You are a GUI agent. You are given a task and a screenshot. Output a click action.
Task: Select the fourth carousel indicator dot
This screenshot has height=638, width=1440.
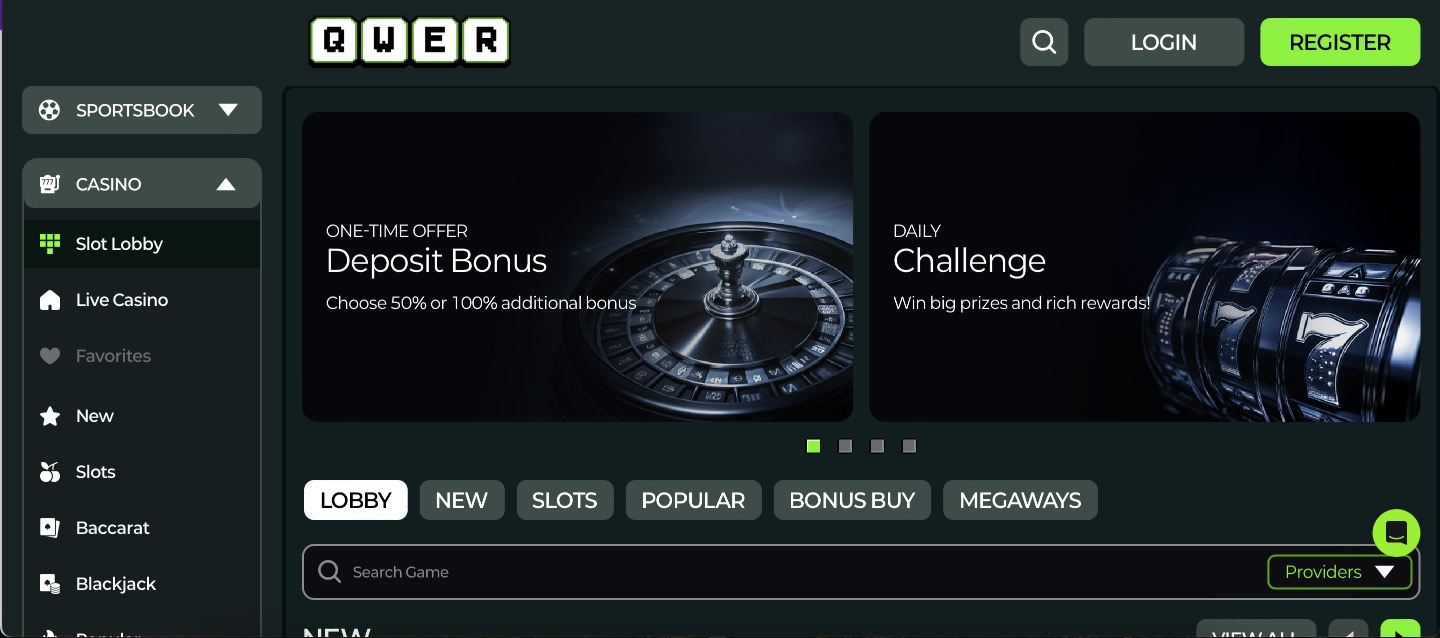pyautogui.click(x=909, y=446)
